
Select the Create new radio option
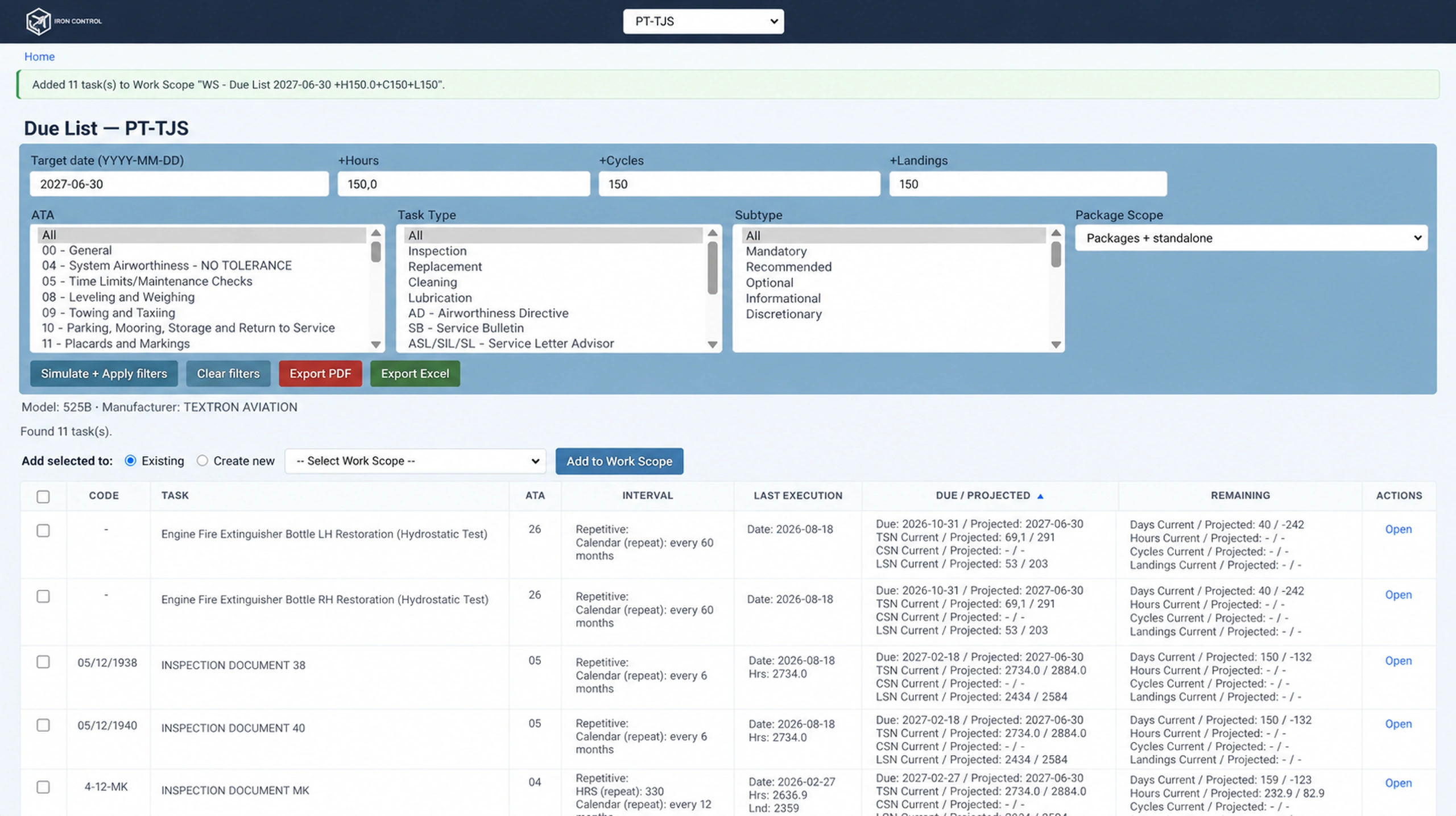(x=202, y=461)
